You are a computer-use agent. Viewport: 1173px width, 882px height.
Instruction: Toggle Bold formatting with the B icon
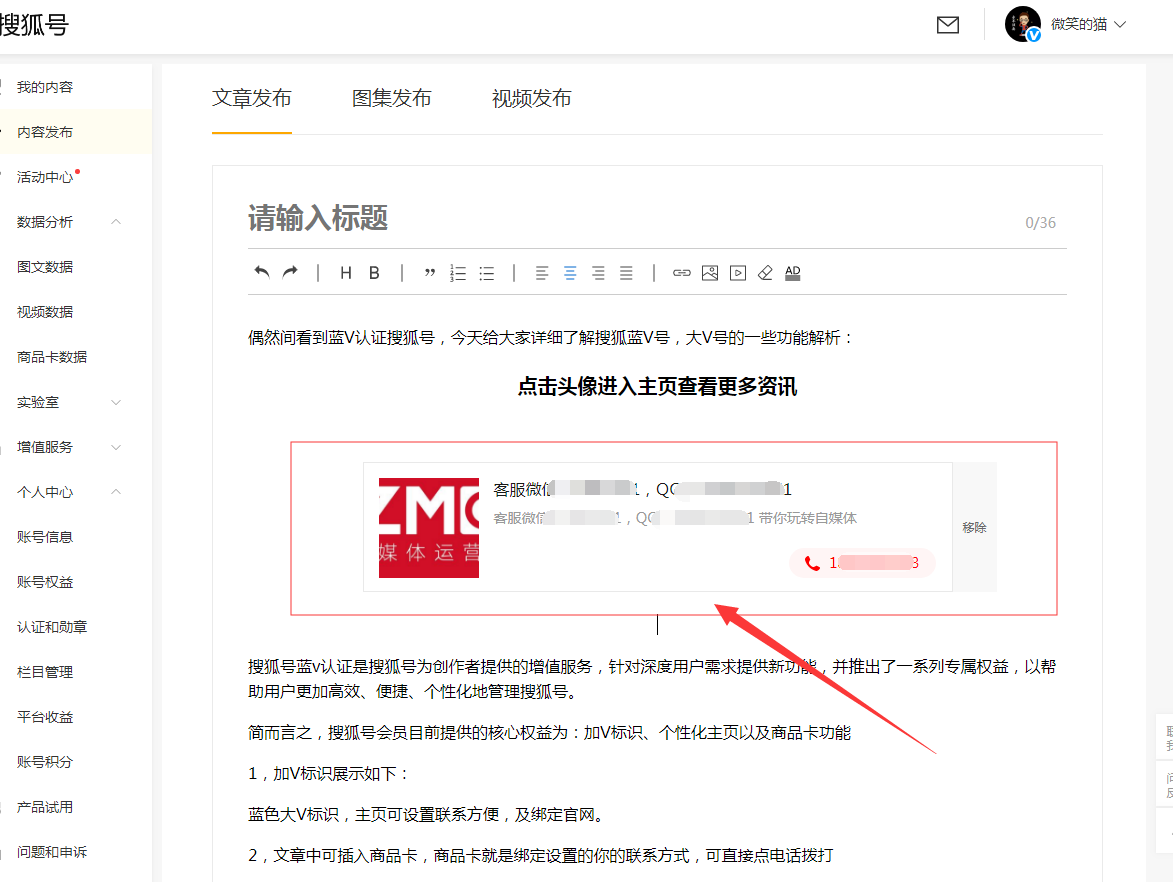click(373, 272)
